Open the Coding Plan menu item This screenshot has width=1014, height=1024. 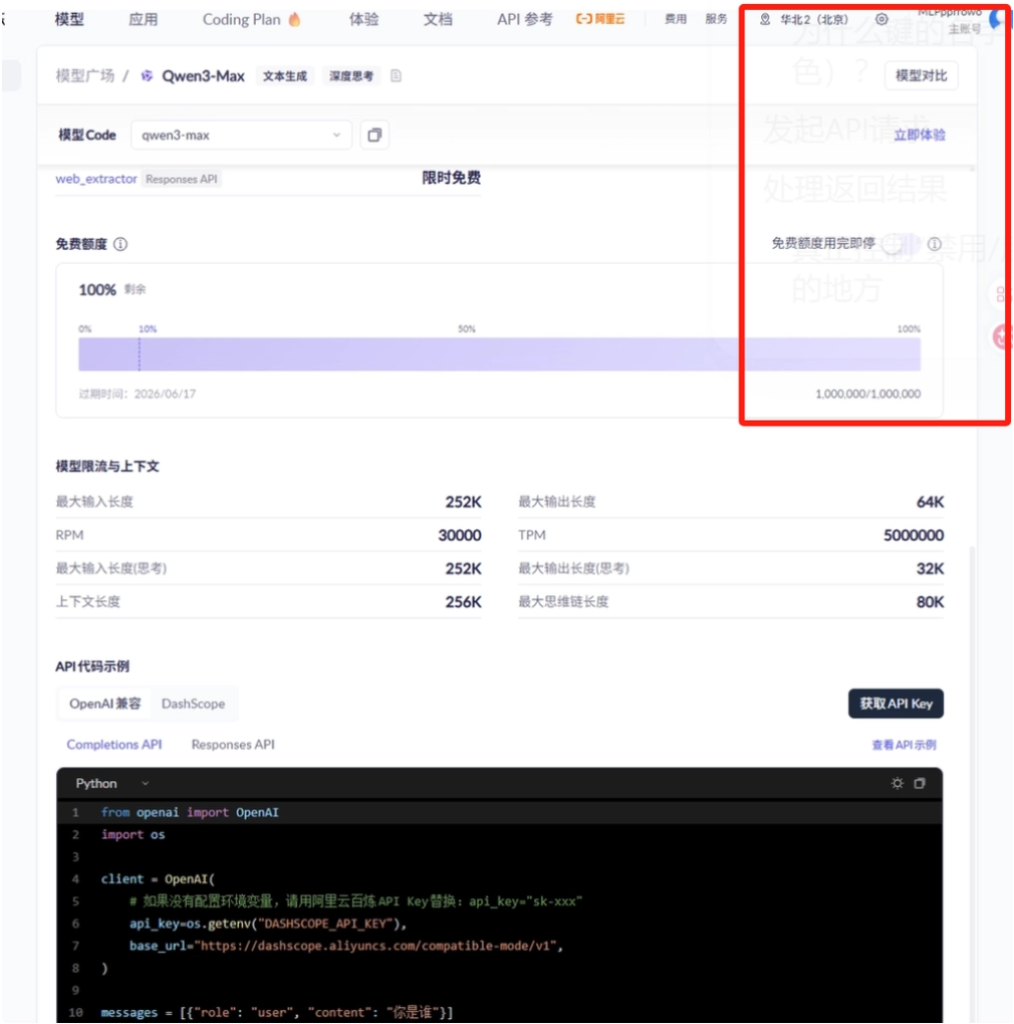point(251,19)
